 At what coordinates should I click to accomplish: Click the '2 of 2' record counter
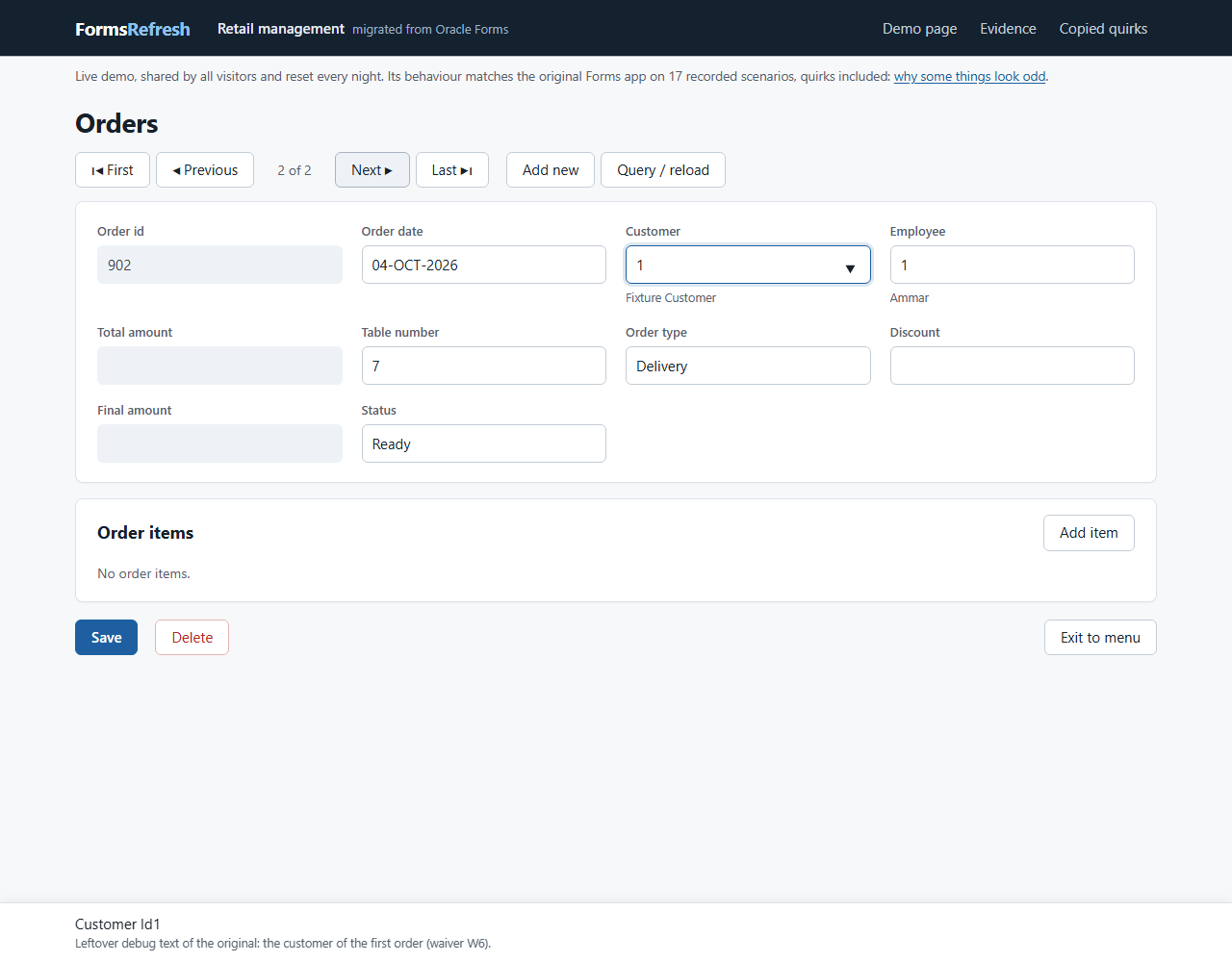point(295,170)
